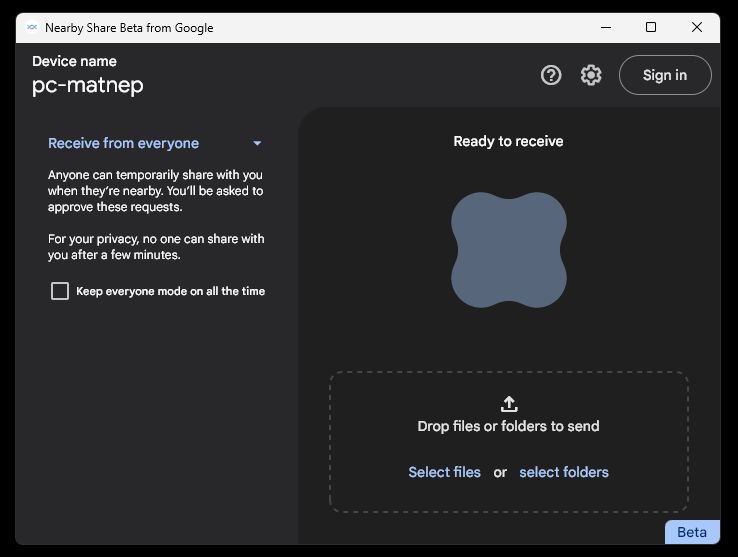Image resolution: width=738 pixels, height=557 pixels.
Task: Click the blob-shaped receive indicator
Action: point(509,250)
